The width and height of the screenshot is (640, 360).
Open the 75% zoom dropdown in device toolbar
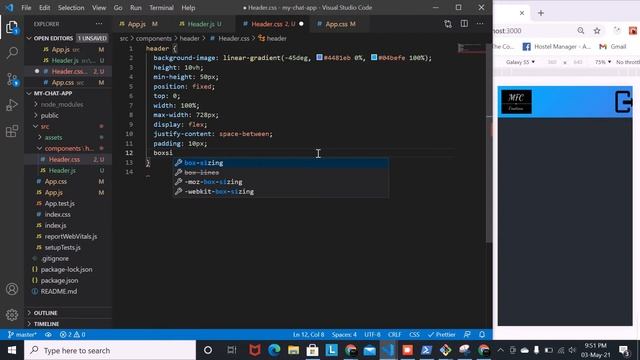(x=603, y=62)
